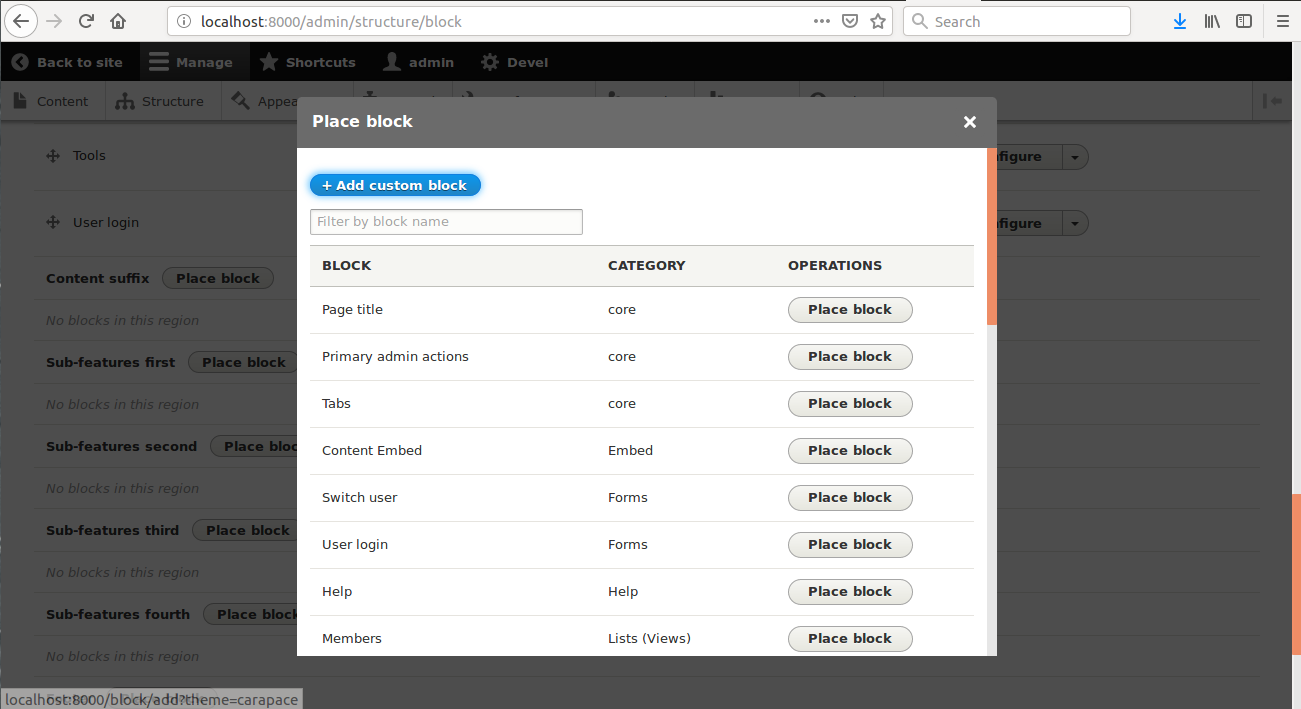Open the ellipsis page actions menu

[x=821, y=20]
